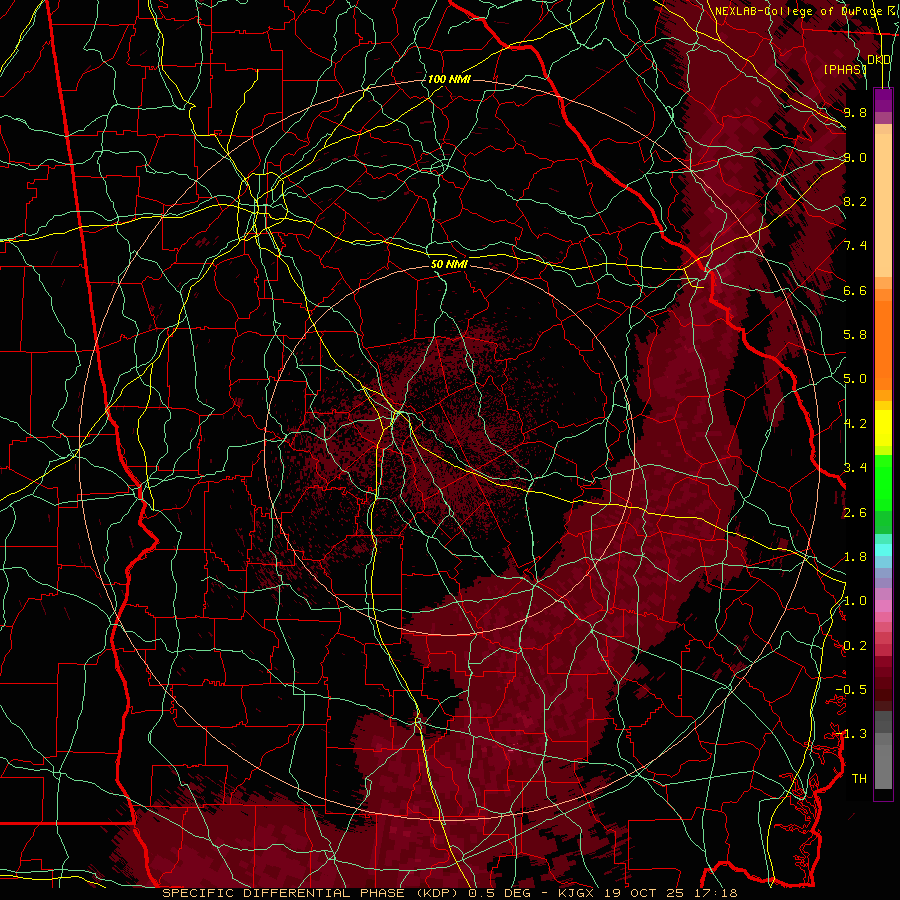900x900 pixels.
Task: Click the 1.8 value on the color scale
Action: point(855,557)
